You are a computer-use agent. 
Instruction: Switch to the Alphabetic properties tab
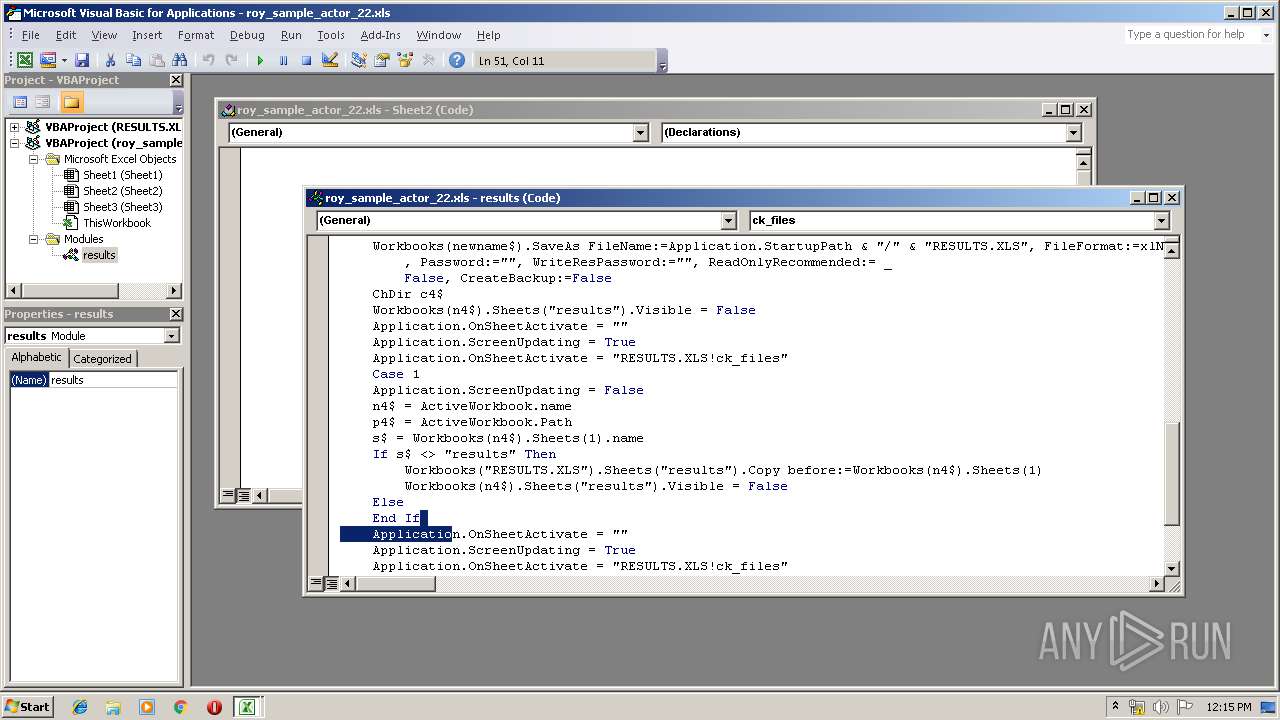point(36,358)
